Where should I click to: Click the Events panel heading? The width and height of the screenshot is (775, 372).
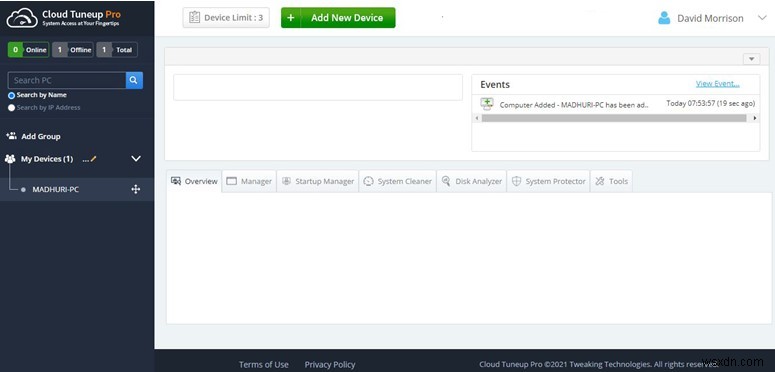point(495,84)
